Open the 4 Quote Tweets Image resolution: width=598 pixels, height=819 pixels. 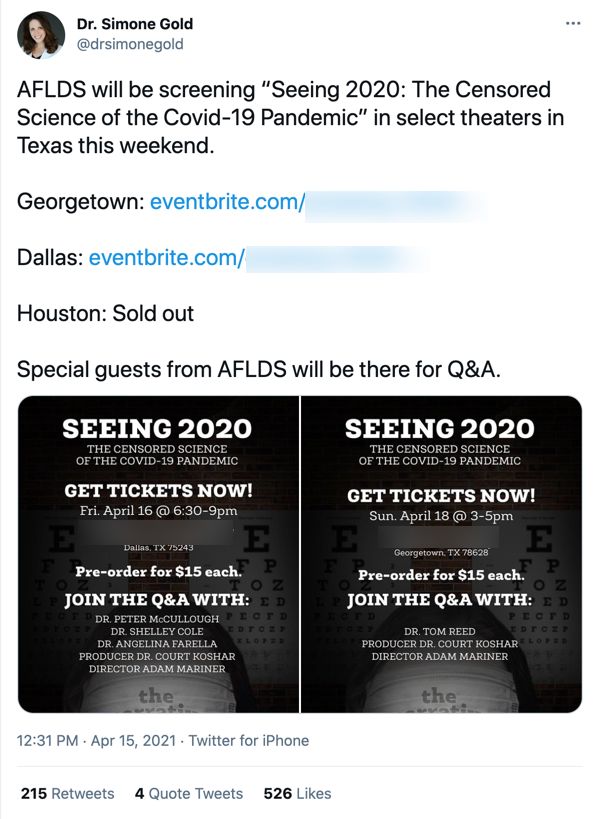188,793
